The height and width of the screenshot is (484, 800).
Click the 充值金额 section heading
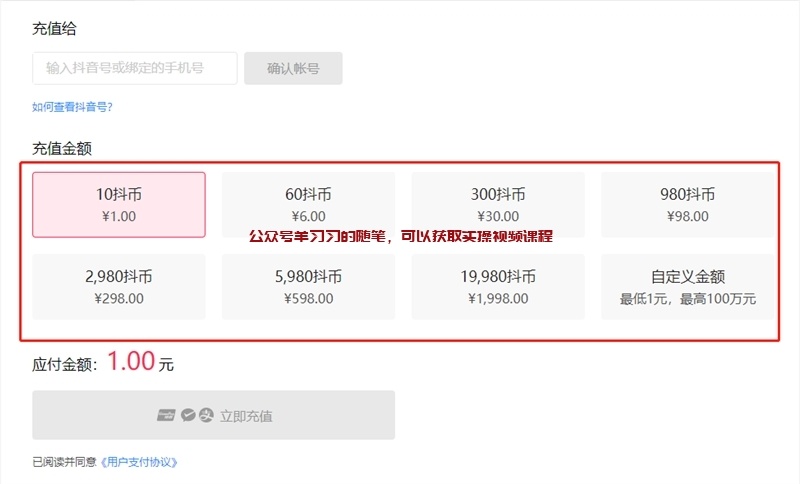click(x=62, y=148)
